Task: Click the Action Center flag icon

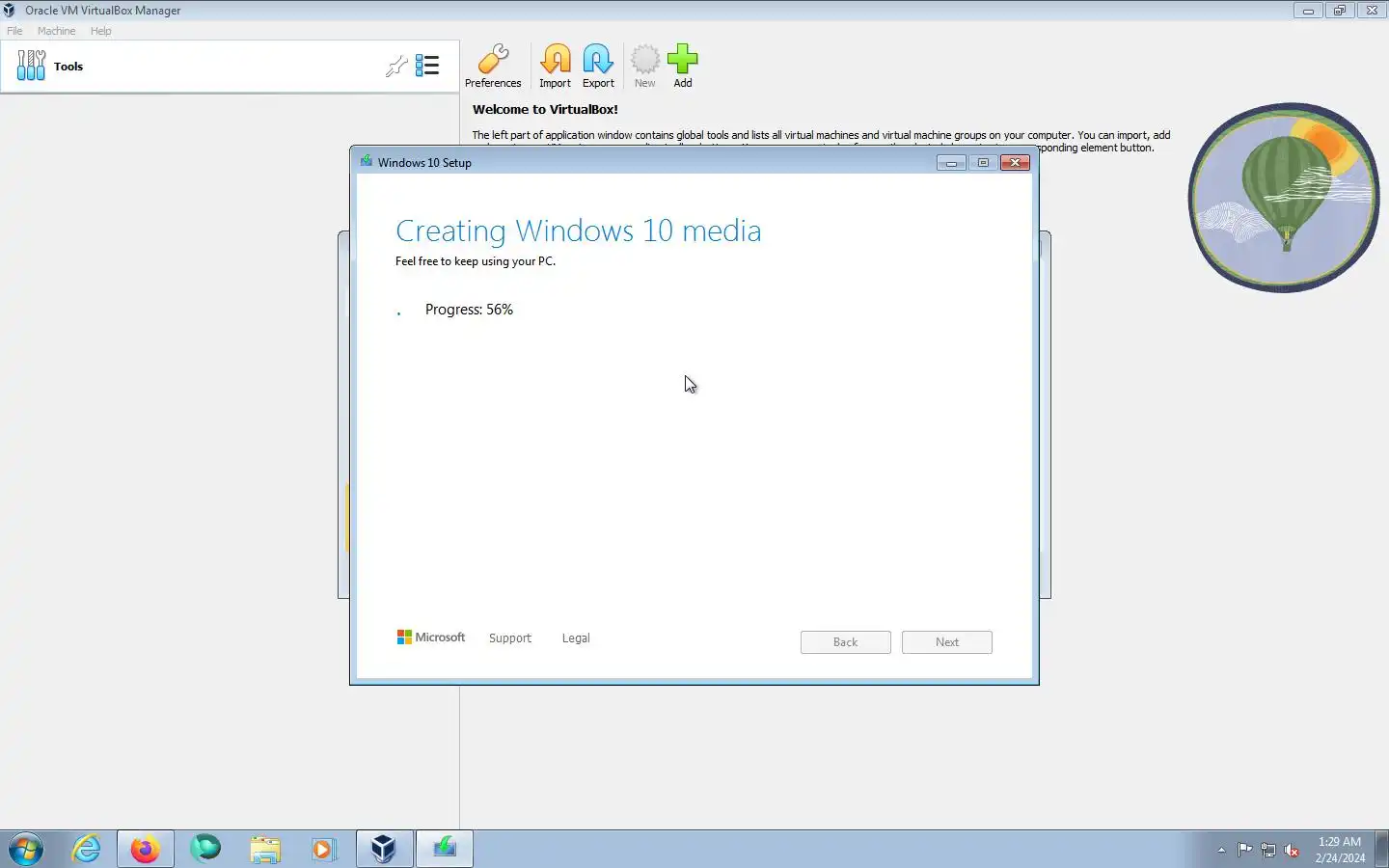Action: (x=1245, y=850)
